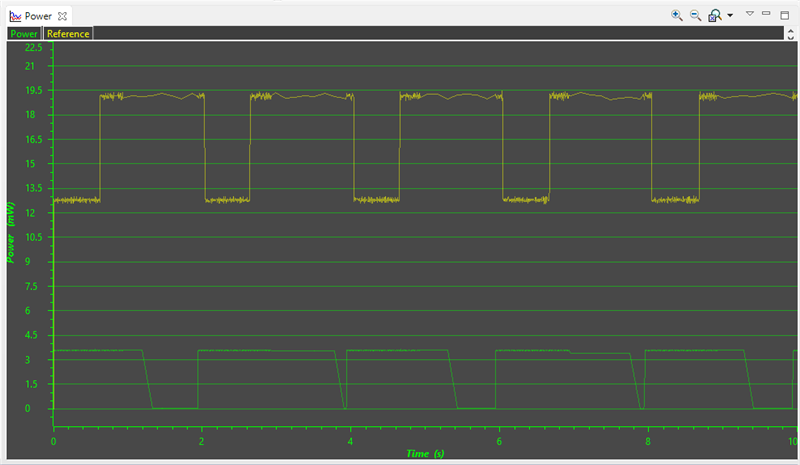This screenshot has width=800, height=465.
Task: Click the 7.5 value on the power axis
Action: [31, 286]
